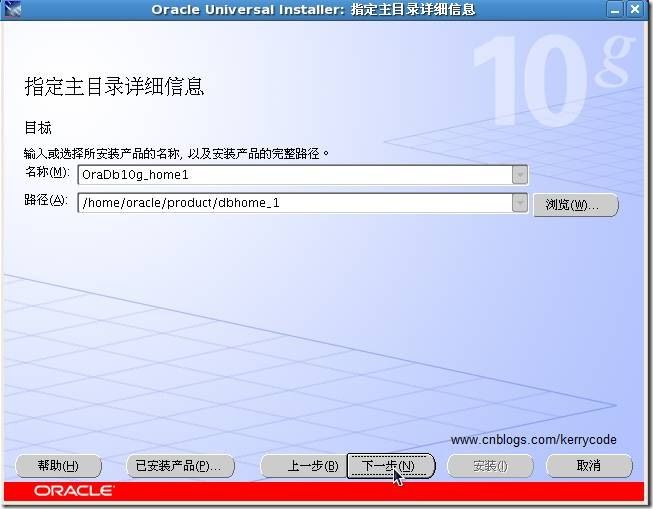Minimize the Oracle Universal Installer window

(x=614, y=9)
